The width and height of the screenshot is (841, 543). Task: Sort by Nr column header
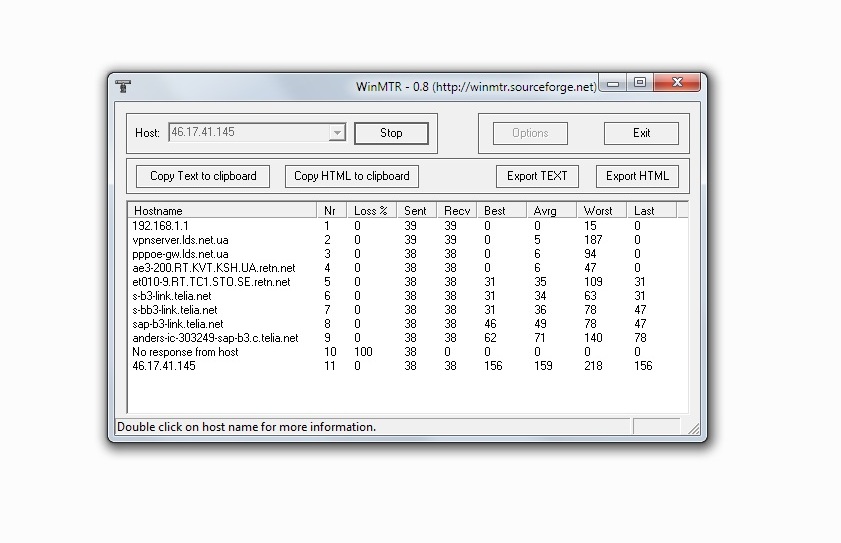click(x=331, y=210)
